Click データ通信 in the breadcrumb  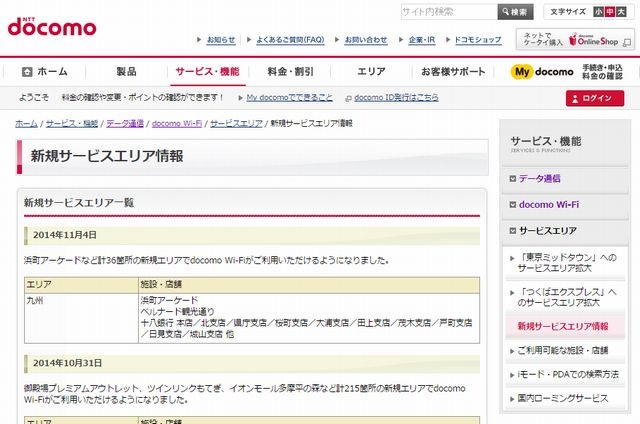[x=125, y=124]
